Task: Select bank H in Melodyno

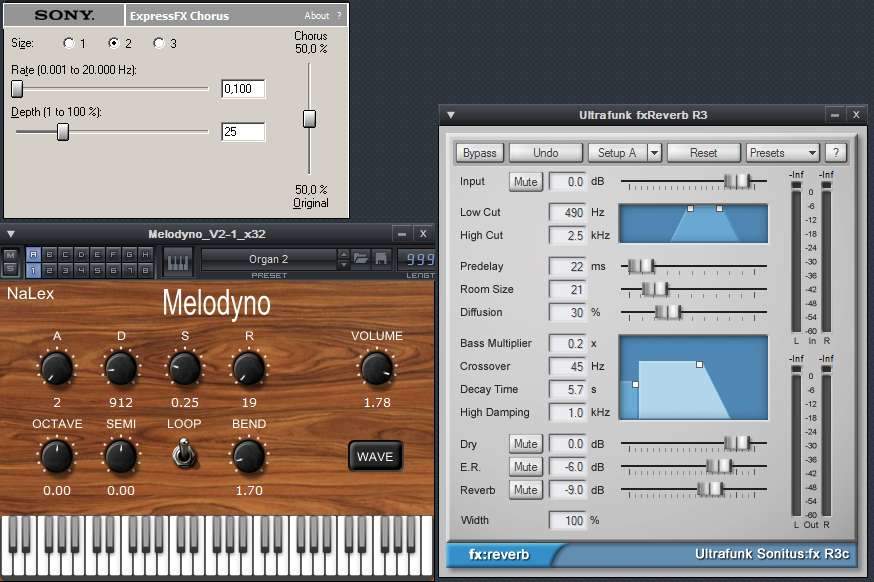Action: [x=145, y=254]
